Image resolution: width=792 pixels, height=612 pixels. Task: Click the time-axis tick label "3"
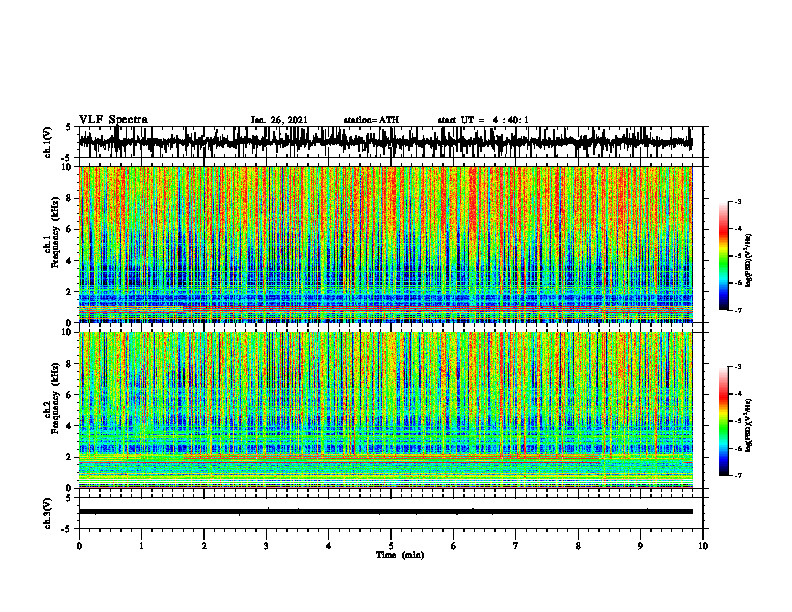[x=266, y=546]
